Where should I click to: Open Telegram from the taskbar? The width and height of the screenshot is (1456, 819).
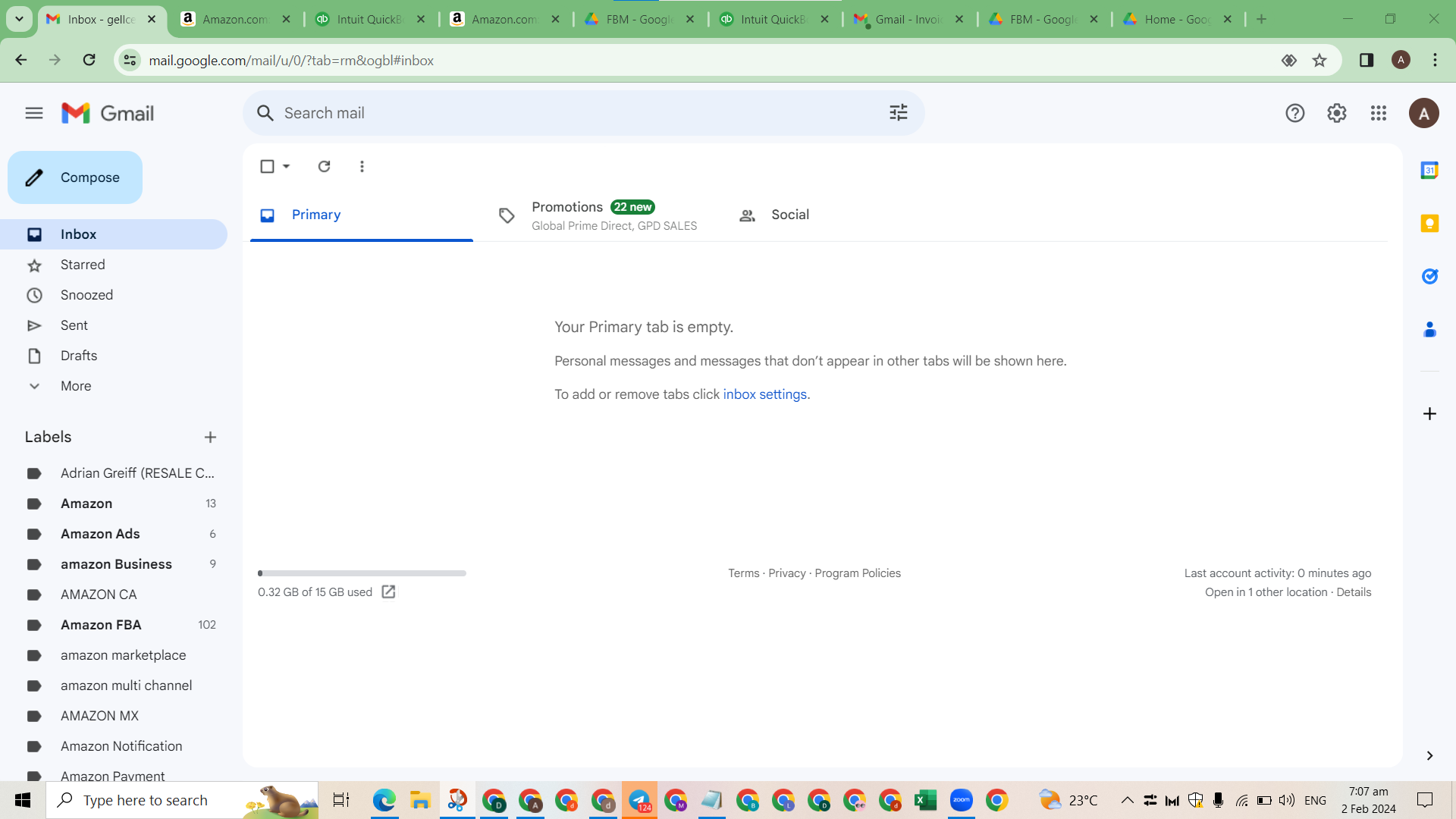[x=639, y=800]
